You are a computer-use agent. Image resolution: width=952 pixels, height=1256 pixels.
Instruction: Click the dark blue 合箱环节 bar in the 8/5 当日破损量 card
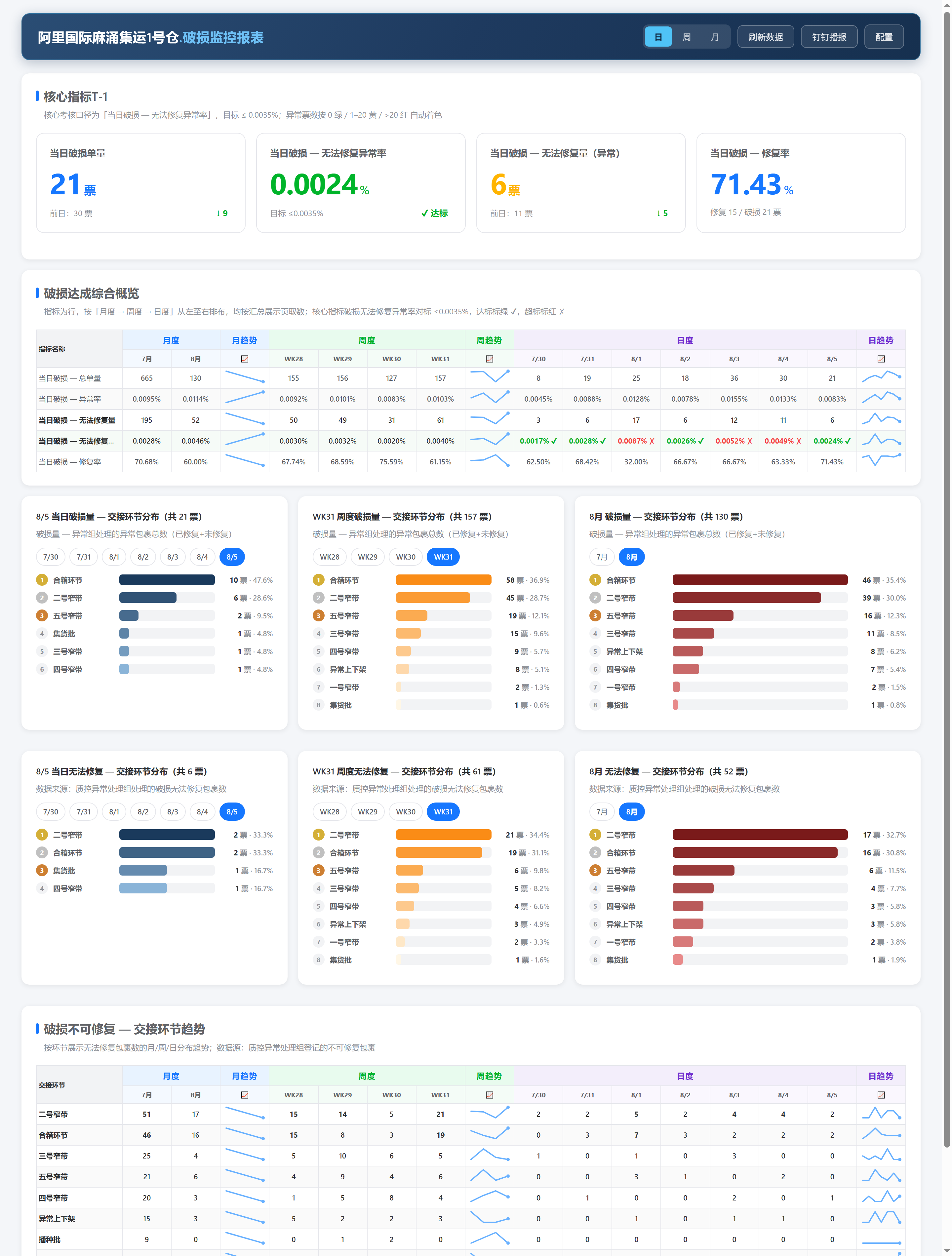tap(167, 580)
